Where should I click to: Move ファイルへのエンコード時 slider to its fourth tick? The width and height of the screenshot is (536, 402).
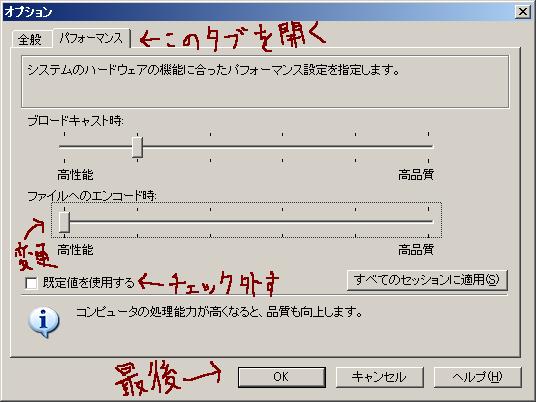[283, 222]
